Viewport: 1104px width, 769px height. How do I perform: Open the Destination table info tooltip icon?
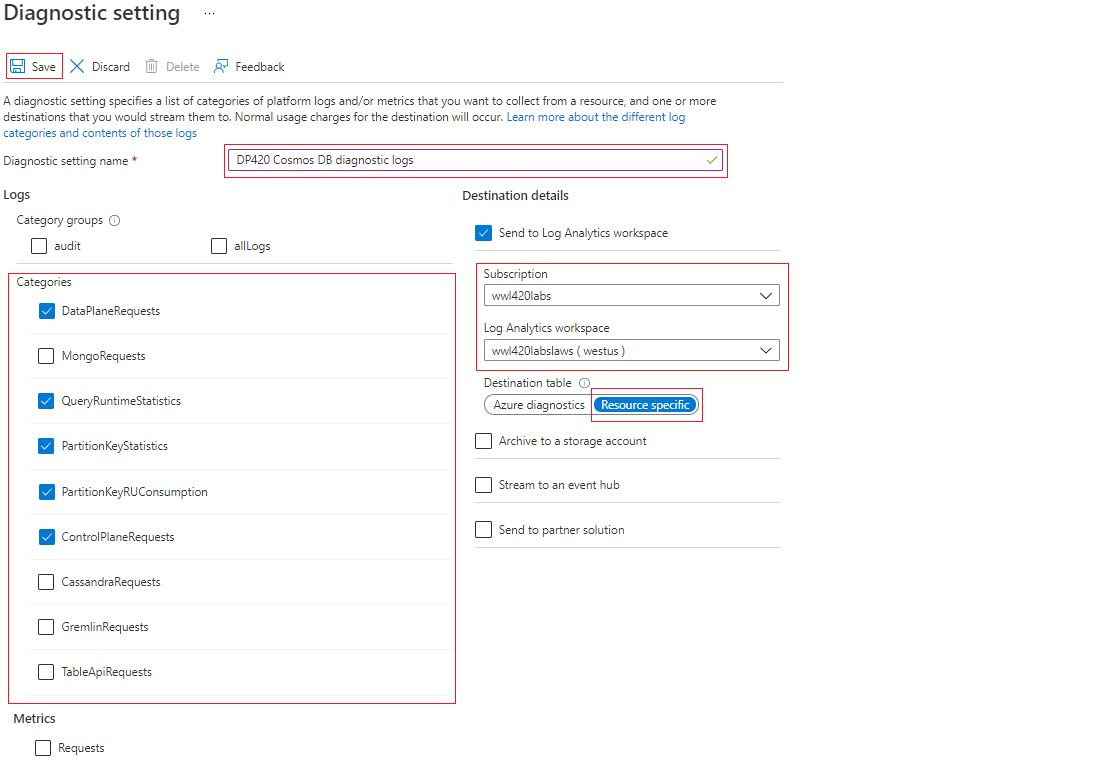click(x=585, y=382)
